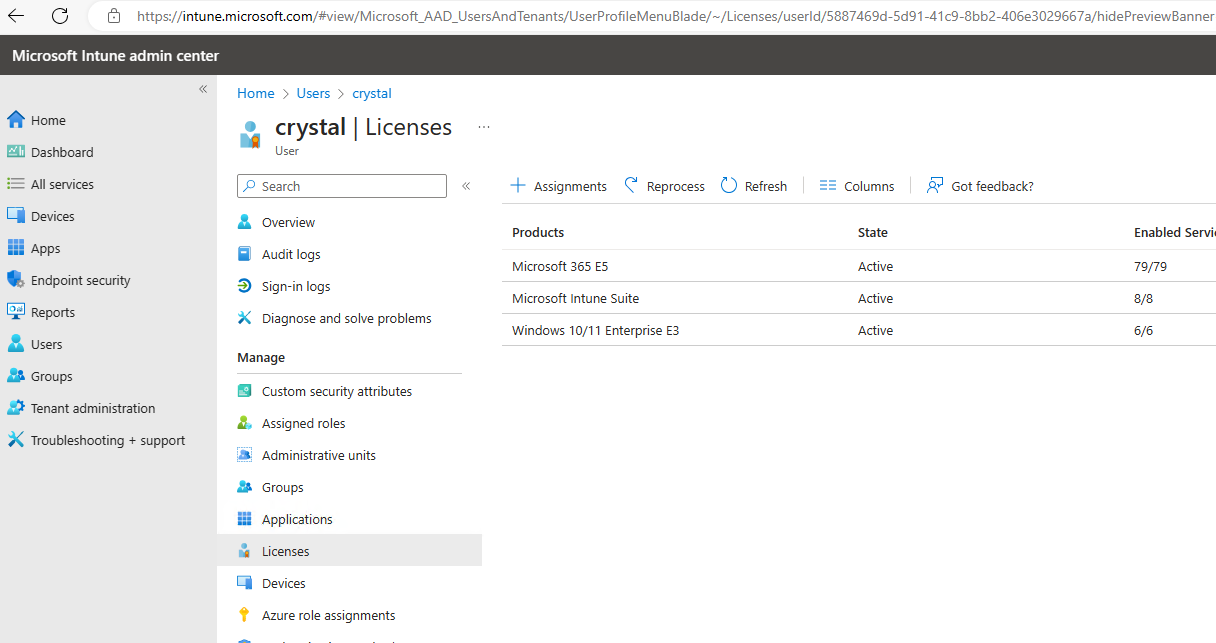Click the blade Search field
The image size is (1216, 643).
342,186
